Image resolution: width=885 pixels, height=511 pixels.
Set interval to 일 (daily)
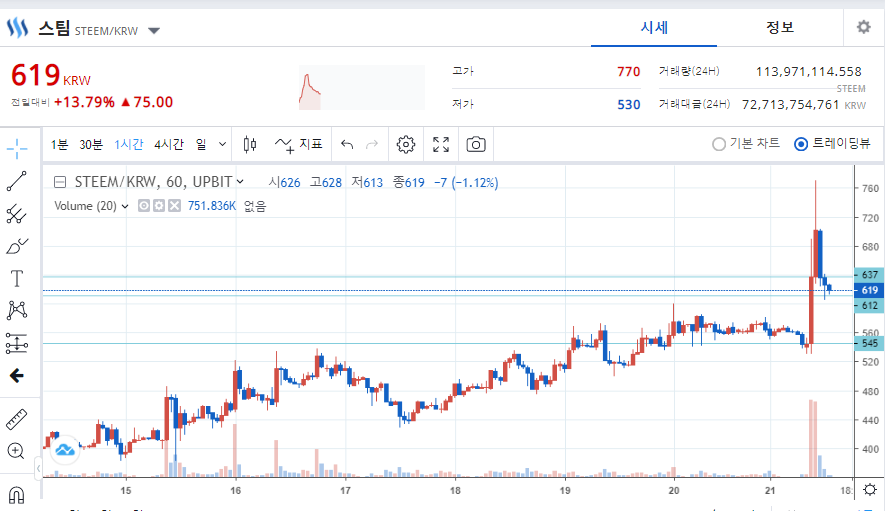[x=201, y=145]
